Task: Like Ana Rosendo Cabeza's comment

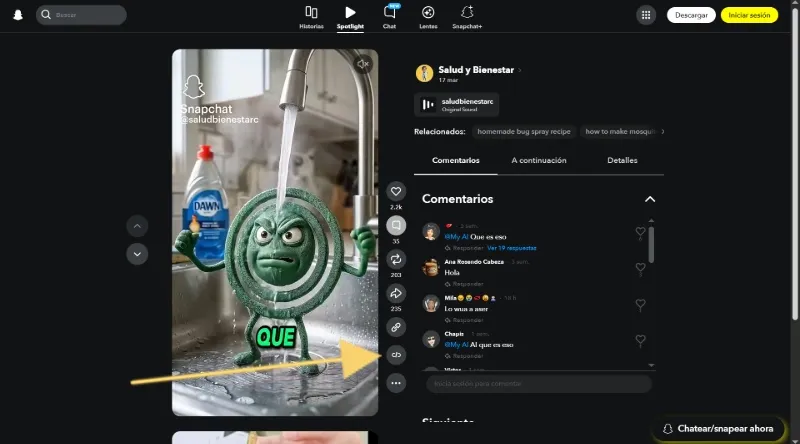Action: [640, 267]
